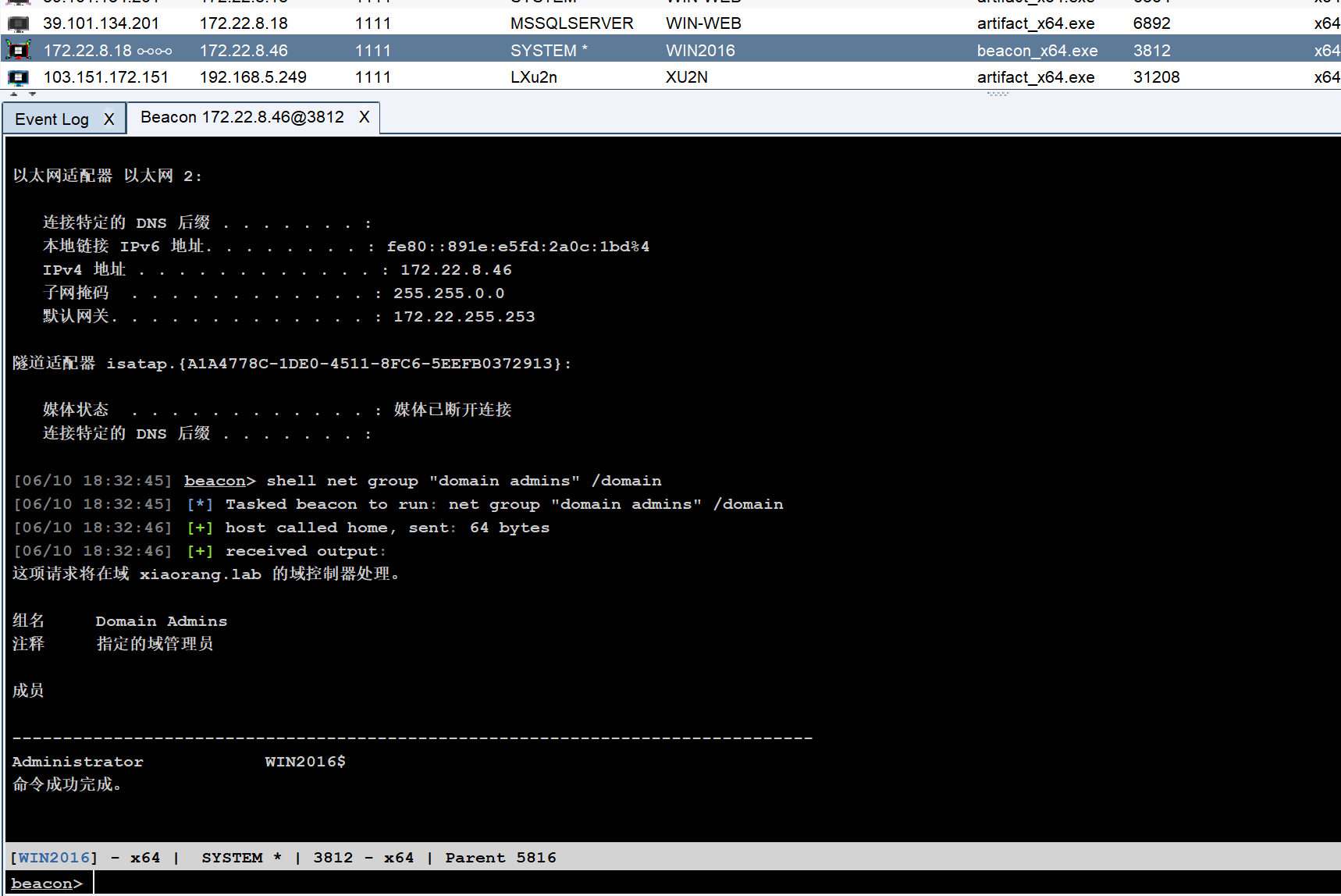The width and height of the screenshot is (1341, 896).
Task: Click the WIN2016 SYSTEM beacon session icon
Action: pos(18,51)
